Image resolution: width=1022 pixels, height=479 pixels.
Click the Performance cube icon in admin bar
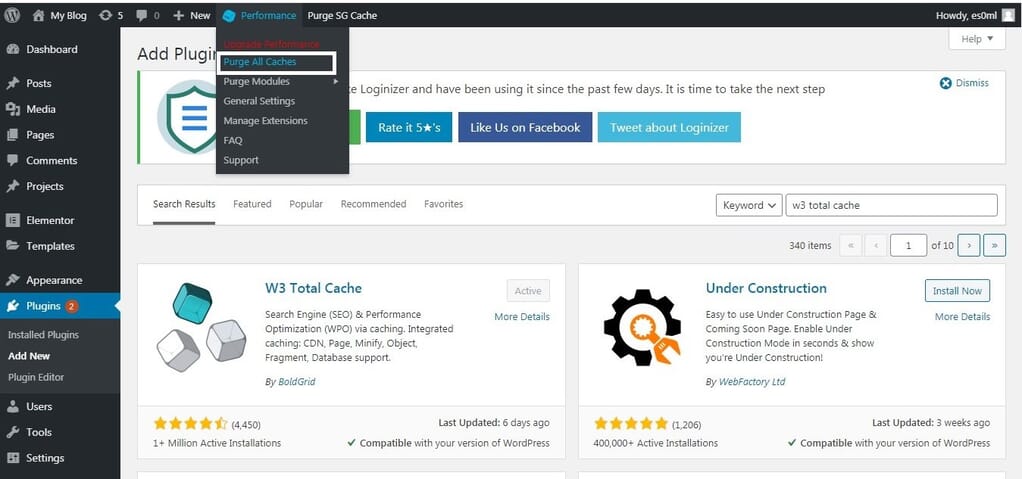pyautogui.click(x=229, y=16)
